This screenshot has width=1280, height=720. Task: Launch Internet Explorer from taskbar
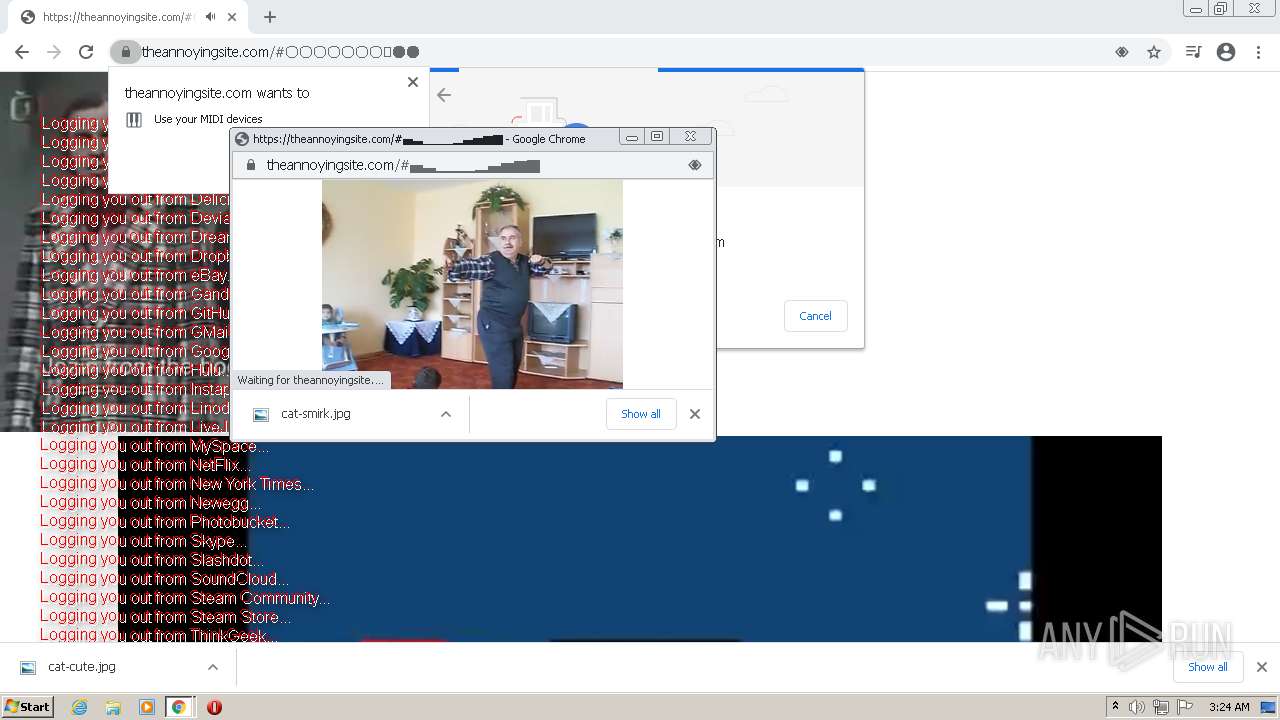pos(80,707)
